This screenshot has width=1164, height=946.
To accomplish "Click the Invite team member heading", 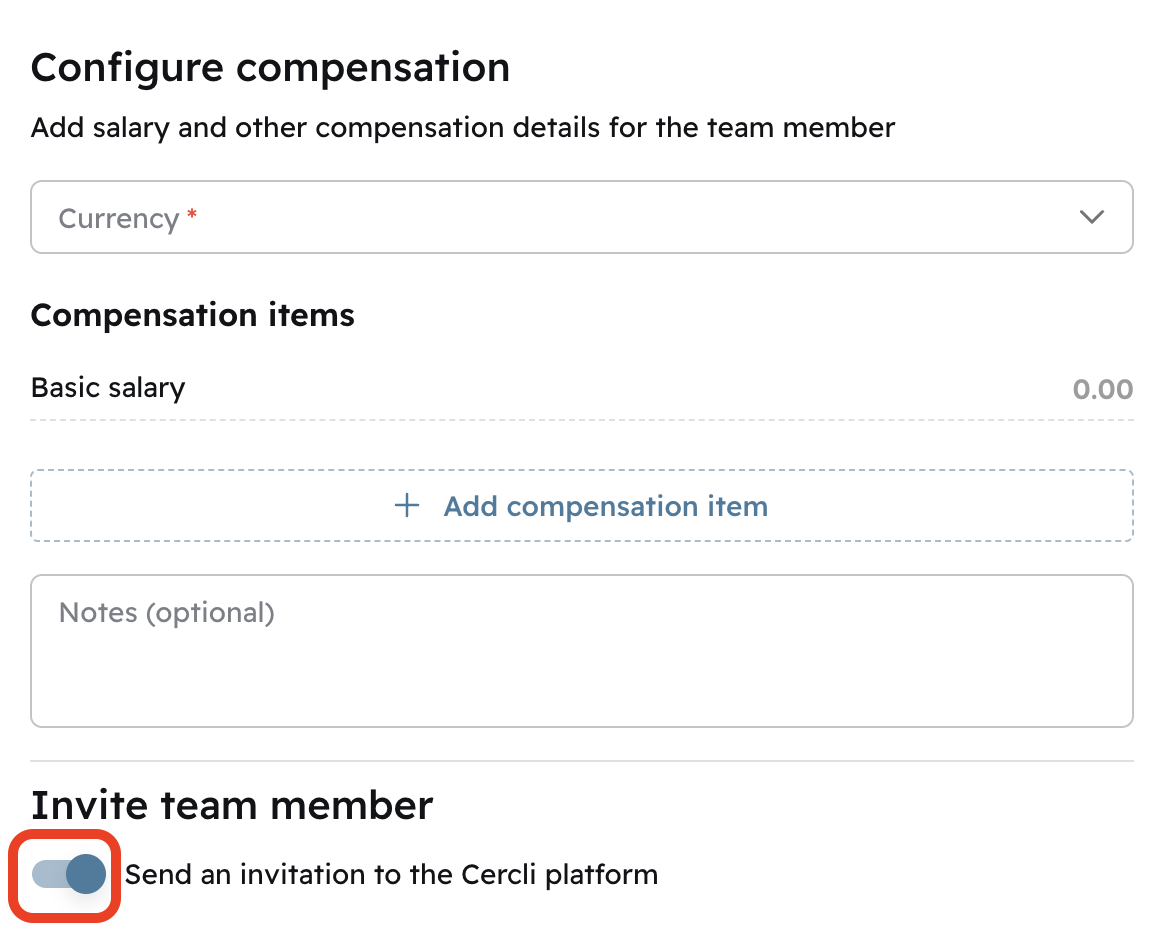I will (232, 805).
